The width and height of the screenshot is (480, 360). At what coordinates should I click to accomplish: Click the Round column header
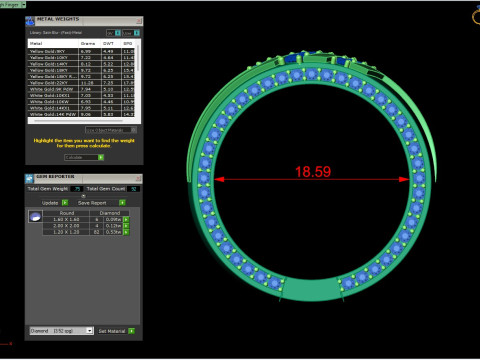click(66, 213)
